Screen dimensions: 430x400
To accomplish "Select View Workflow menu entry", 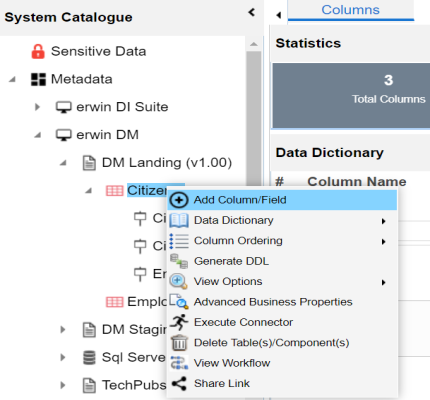I will point(282,363).
